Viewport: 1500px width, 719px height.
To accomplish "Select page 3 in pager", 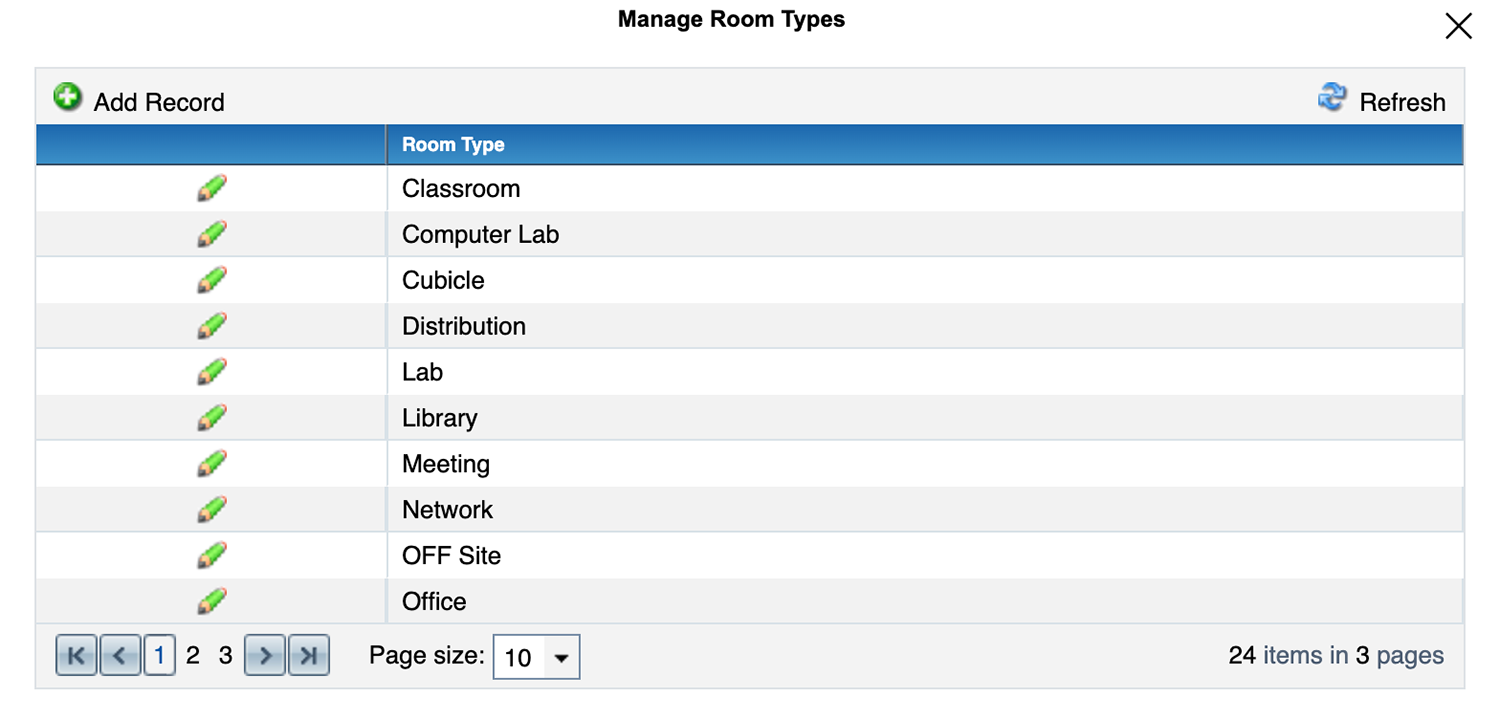I will pyautogui.click(x=226, y=656).
